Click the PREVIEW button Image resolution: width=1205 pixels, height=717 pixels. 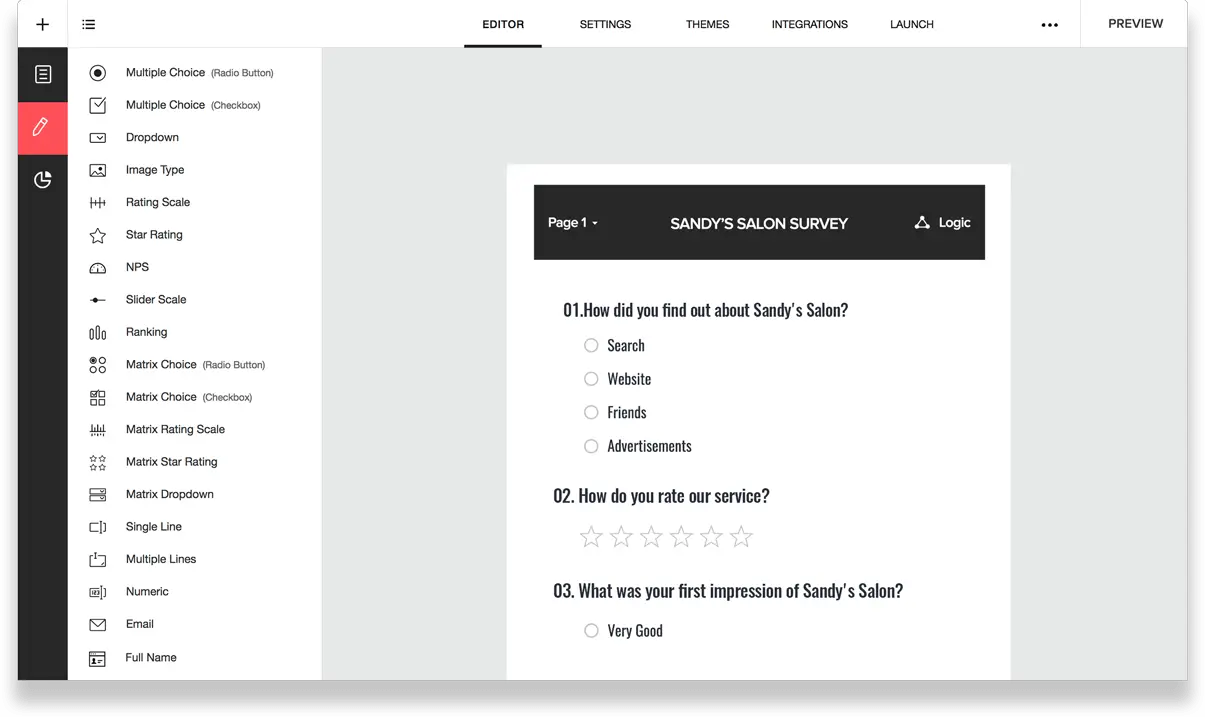click(1135, 23)
